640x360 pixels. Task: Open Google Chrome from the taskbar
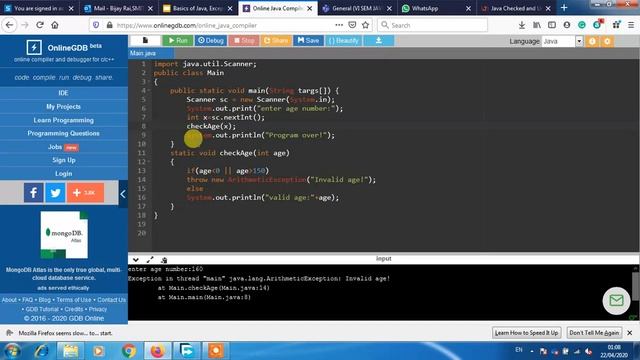pyautogui.click(x=129, y=351)
